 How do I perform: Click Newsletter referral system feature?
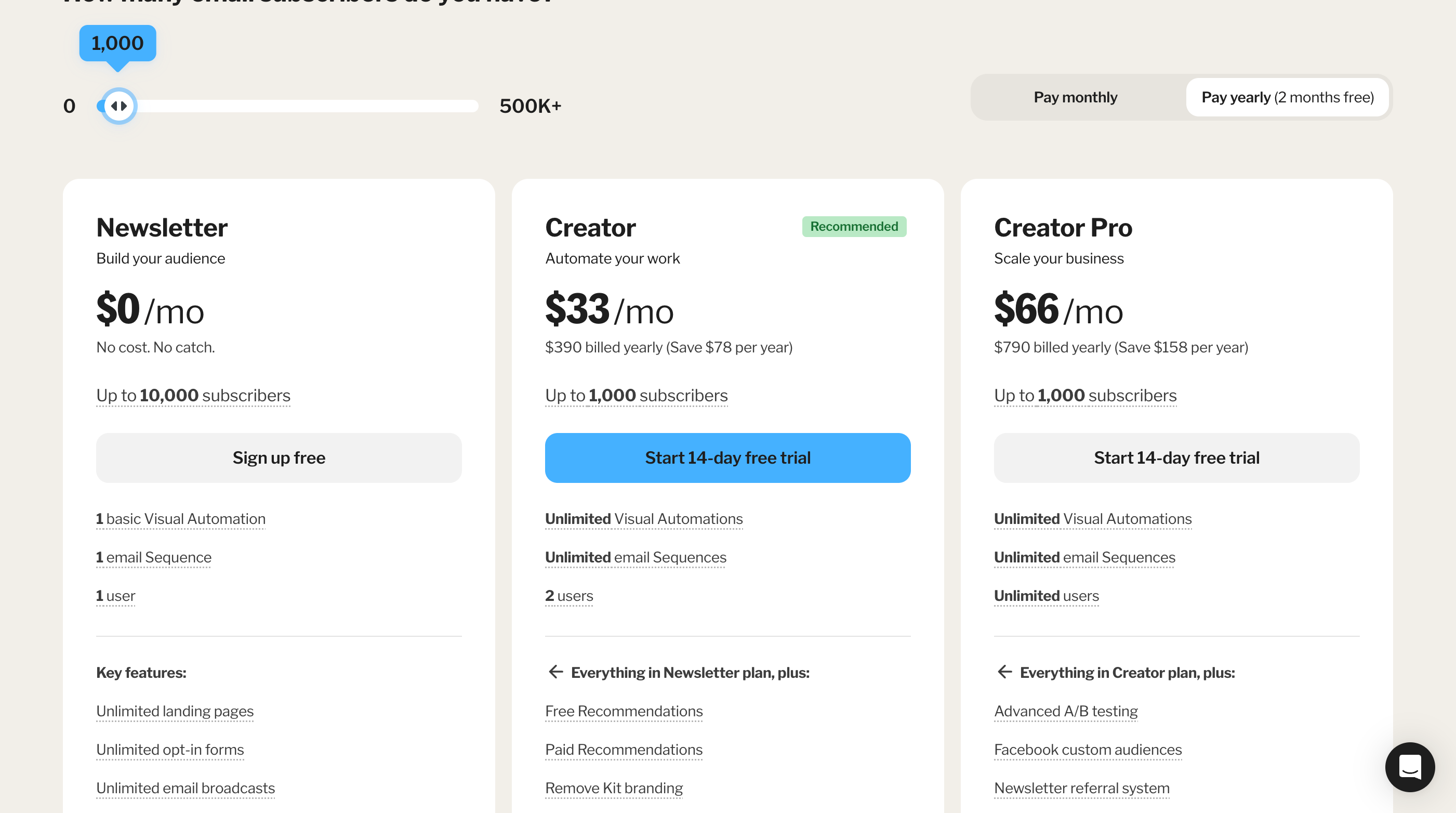click(x=1081, y=788)
